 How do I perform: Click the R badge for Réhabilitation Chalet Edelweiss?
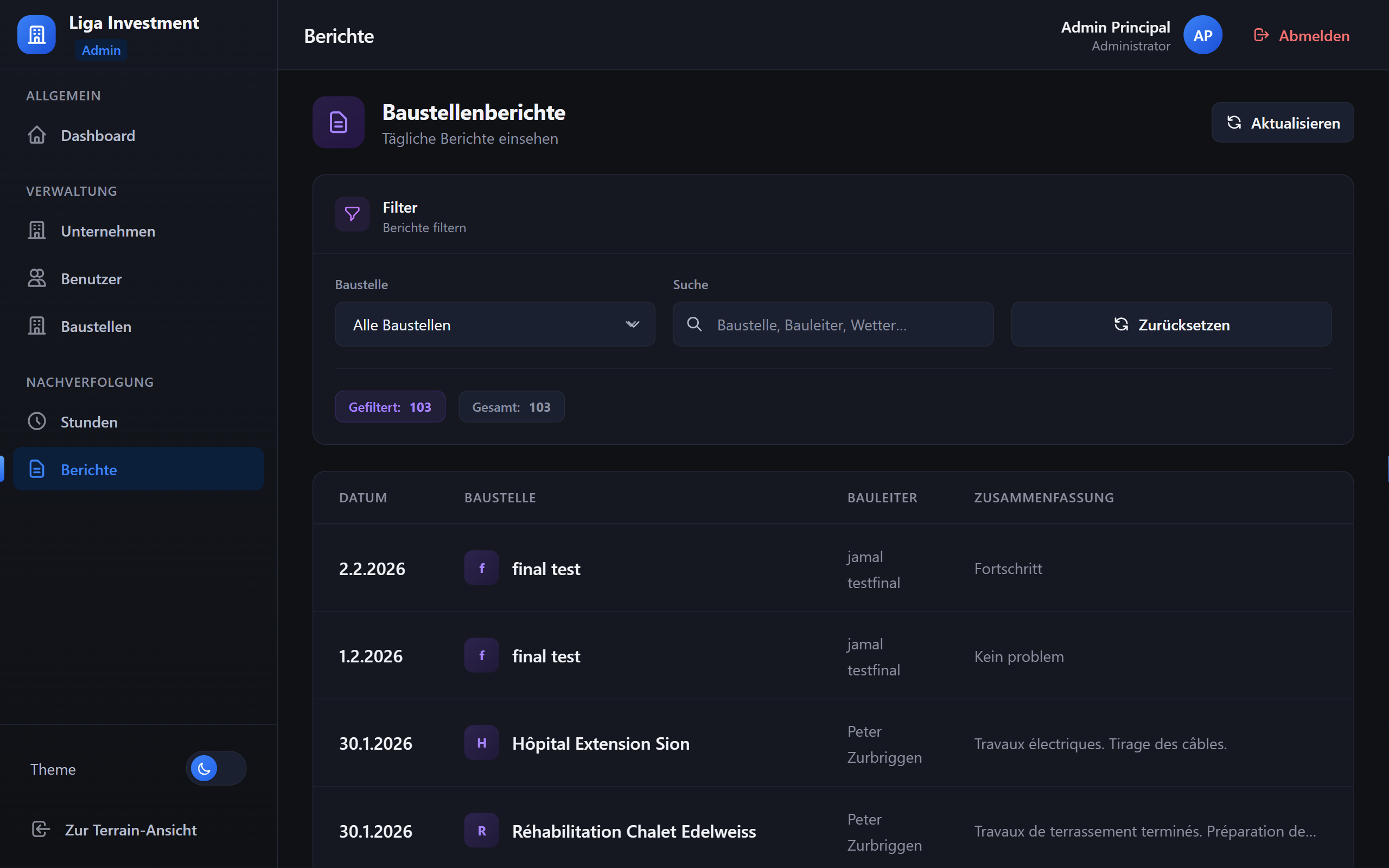point(481,831)
